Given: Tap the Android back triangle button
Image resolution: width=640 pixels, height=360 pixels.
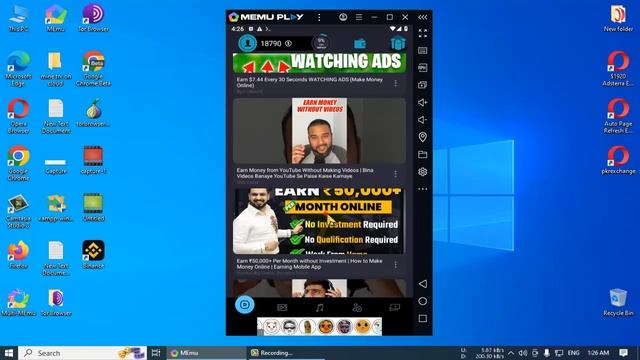Looking at the screenshot, I should click(423, 284).
